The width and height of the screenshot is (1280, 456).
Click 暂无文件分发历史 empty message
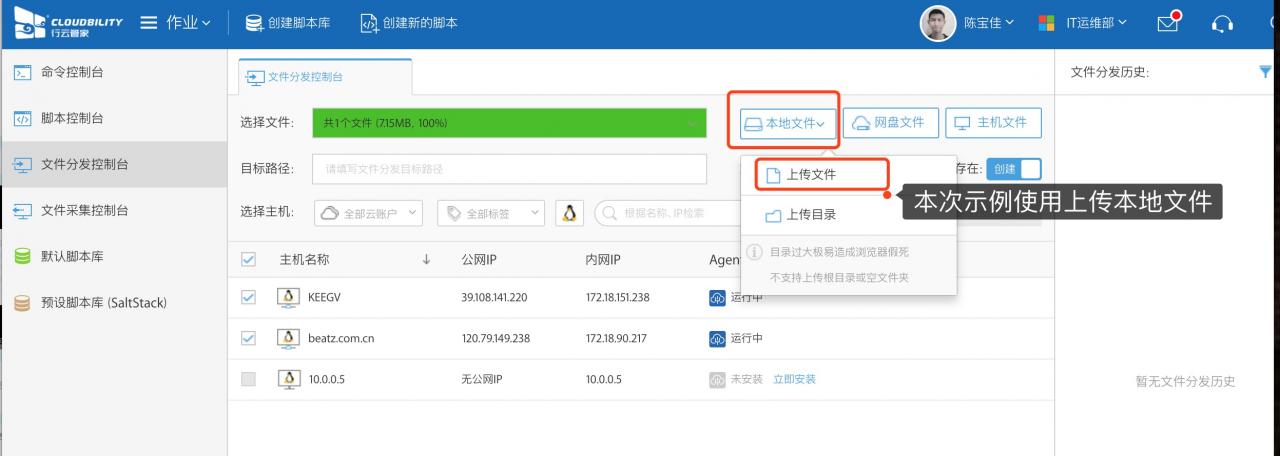pyautogui.click(x=1185, y=381)
